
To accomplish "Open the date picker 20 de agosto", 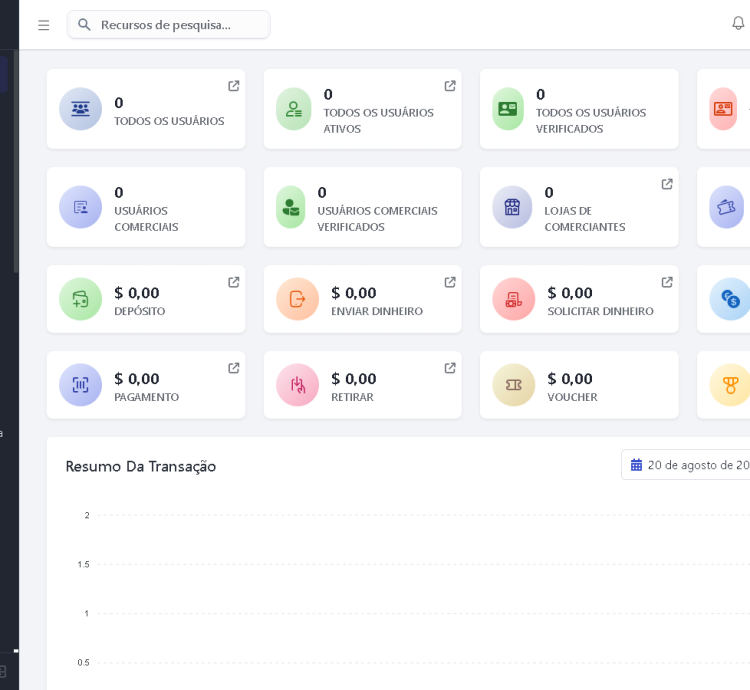I will [x=686, y=465].
